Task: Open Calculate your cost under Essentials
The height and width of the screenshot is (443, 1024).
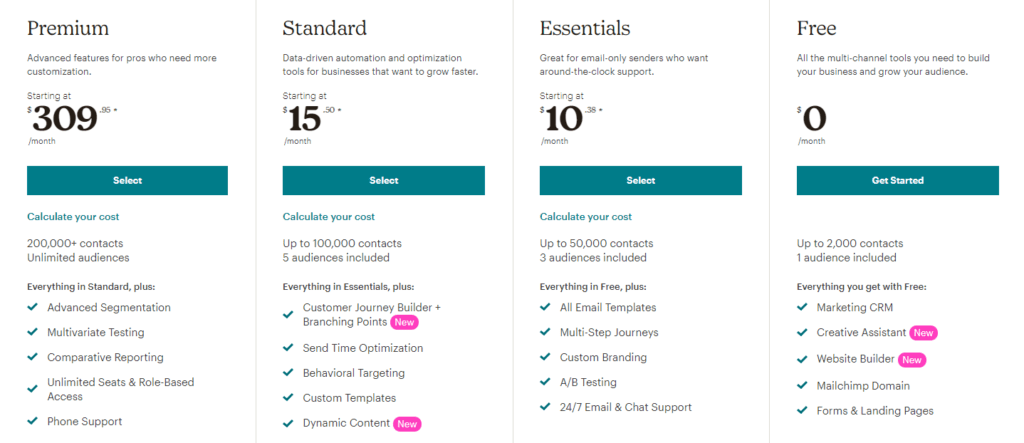Action: click(586, 216)
